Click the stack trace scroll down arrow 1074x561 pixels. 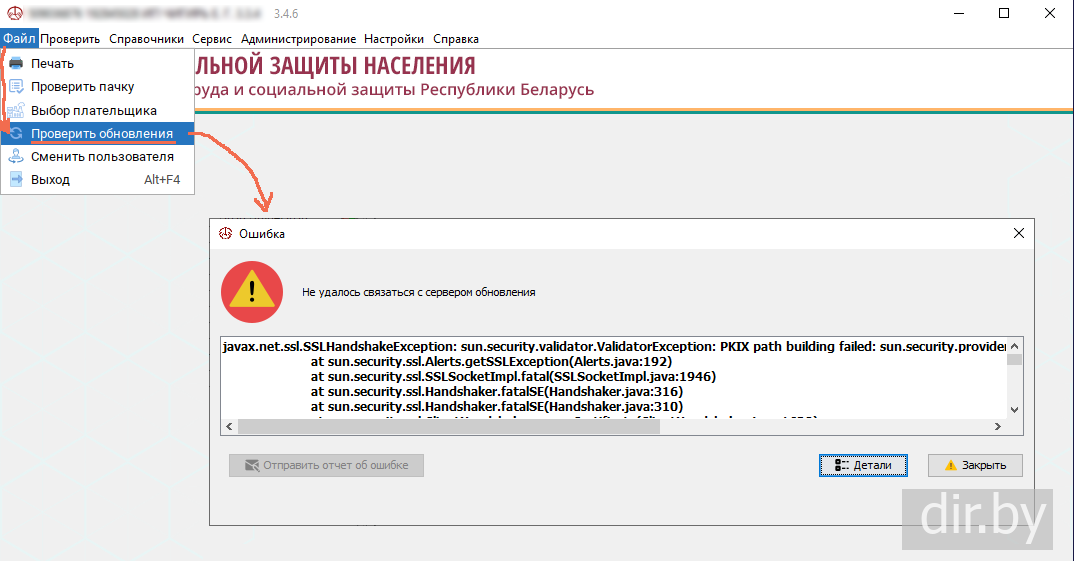(1014, 410)
